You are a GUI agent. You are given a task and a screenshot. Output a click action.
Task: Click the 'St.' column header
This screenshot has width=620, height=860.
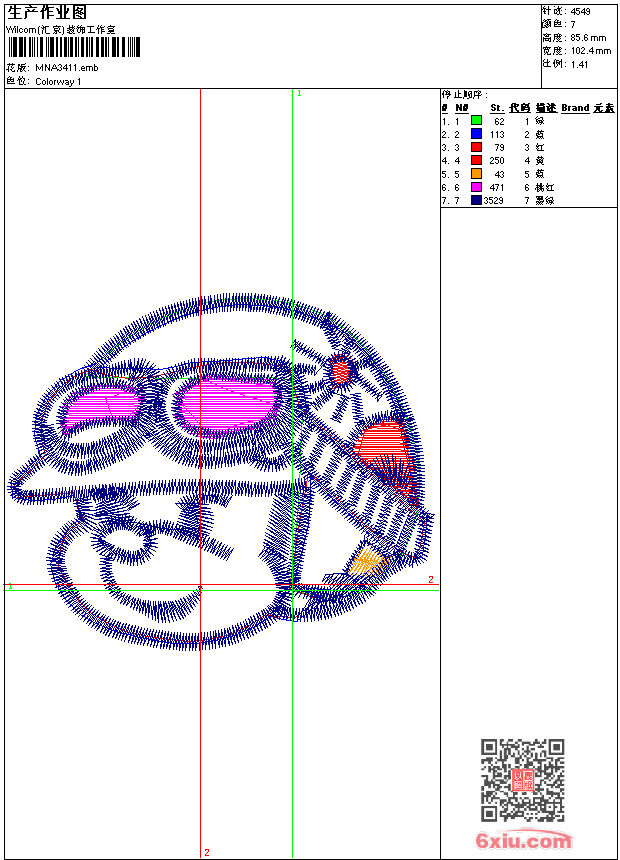click(497, 108)
